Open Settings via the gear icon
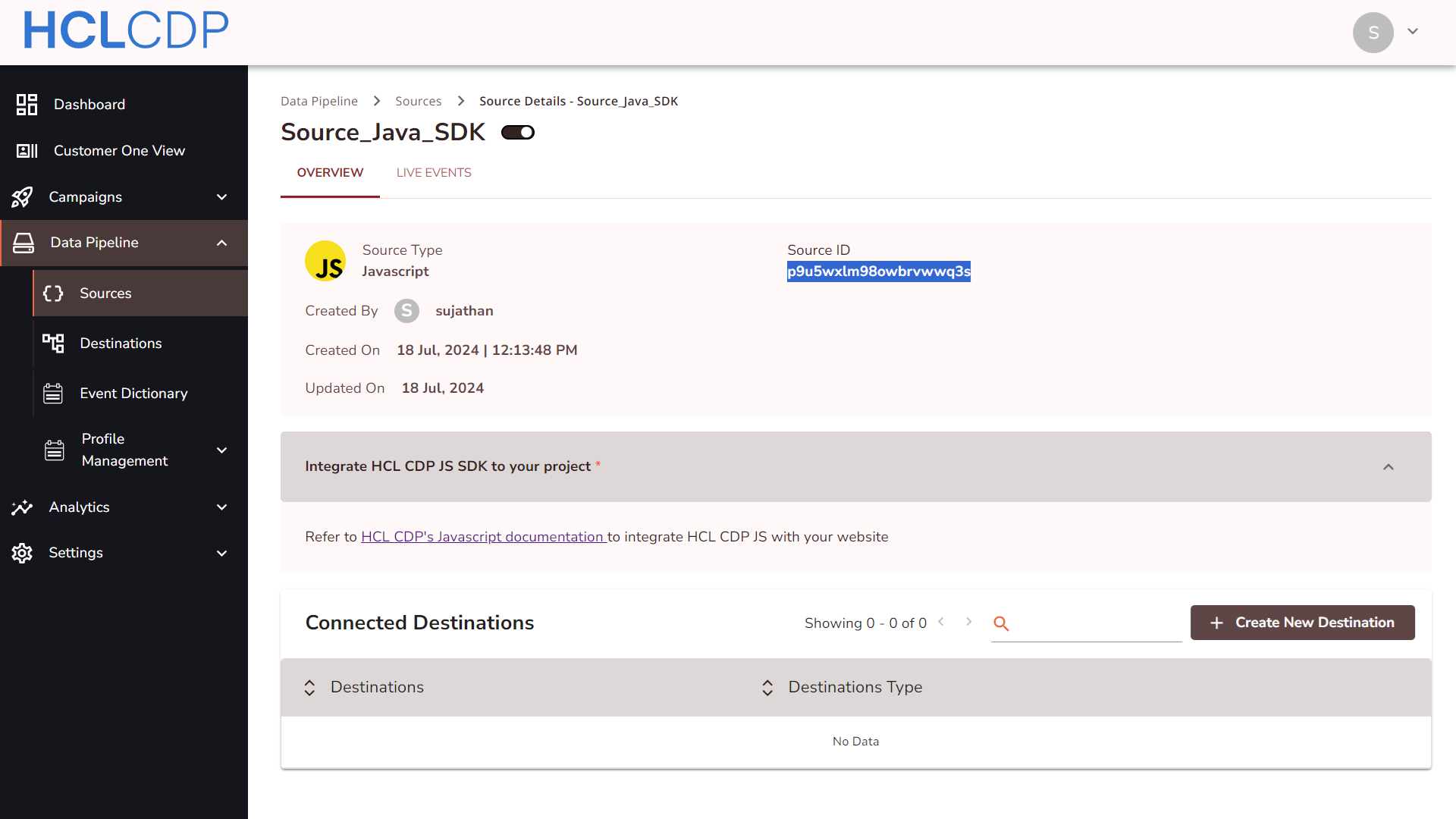Screen dimensions: 1456x819 click(21, 553)
